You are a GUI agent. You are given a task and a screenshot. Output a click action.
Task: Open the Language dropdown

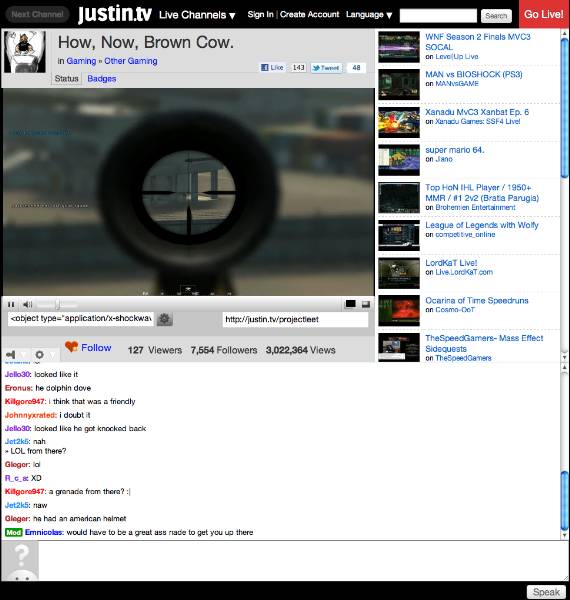pyautogui.click(x=369, y=15)
